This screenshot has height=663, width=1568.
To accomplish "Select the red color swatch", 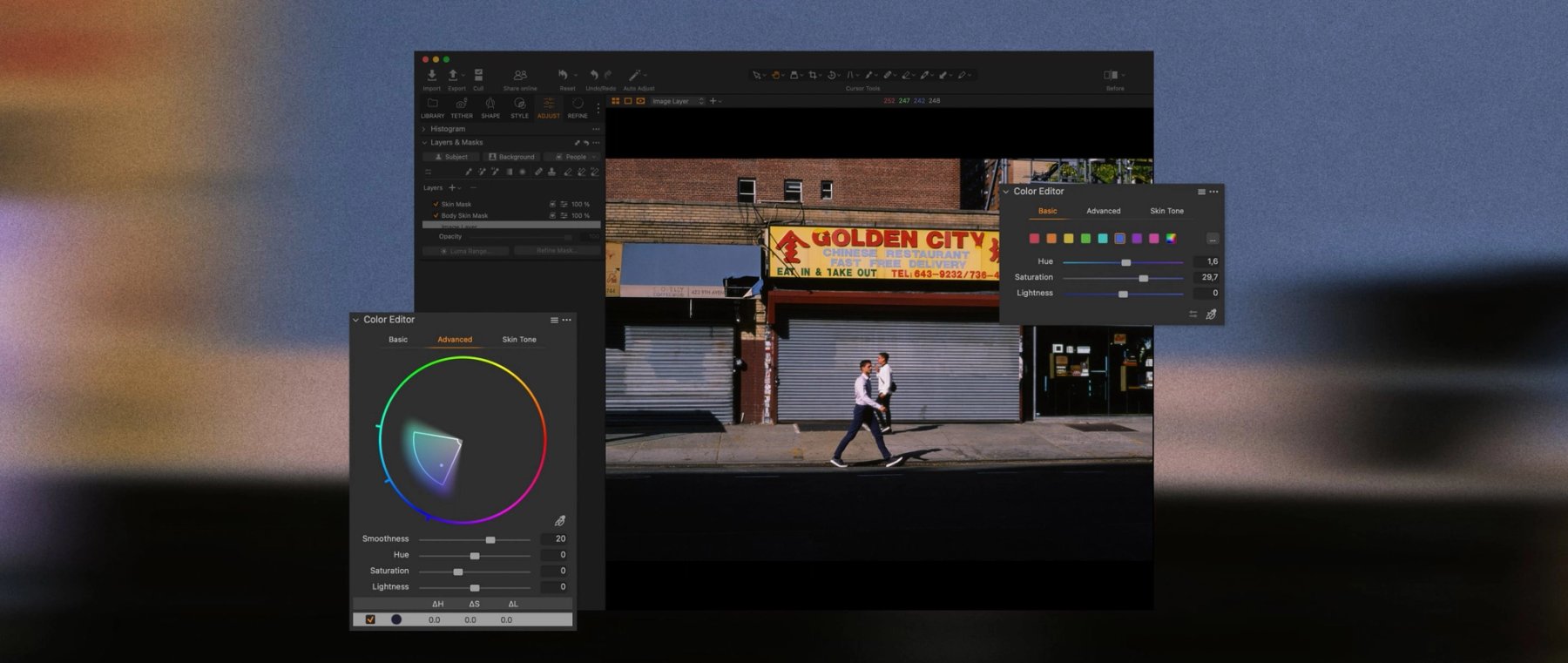I will [1034, 239].
